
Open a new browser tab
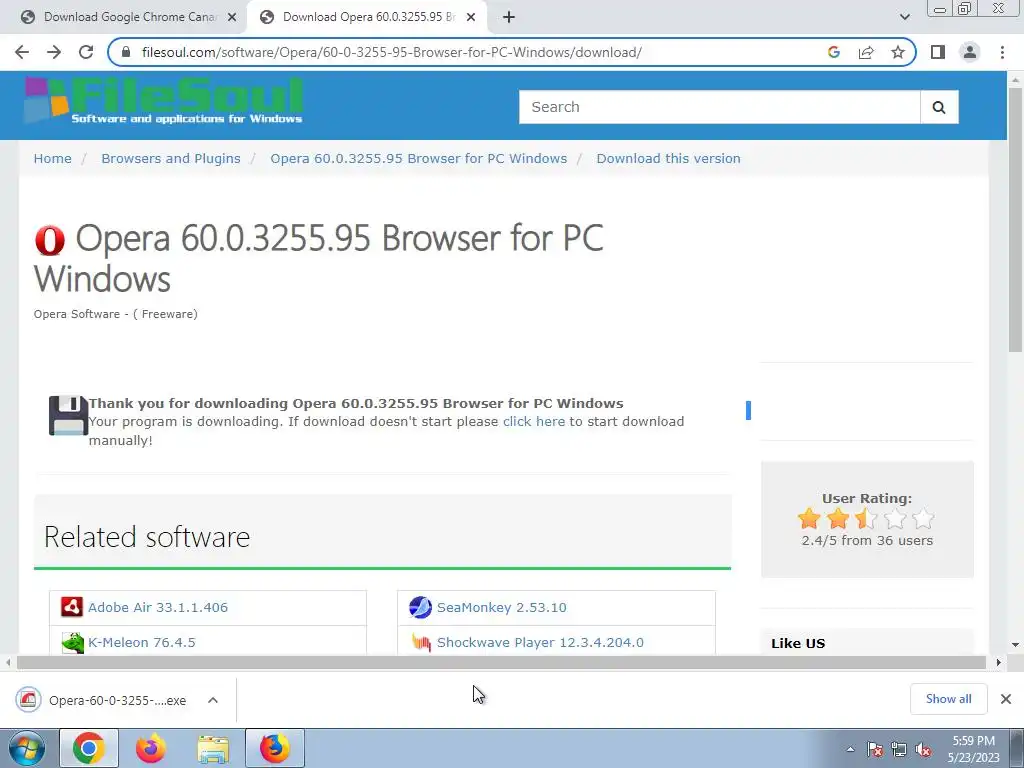tap(509, 17)
